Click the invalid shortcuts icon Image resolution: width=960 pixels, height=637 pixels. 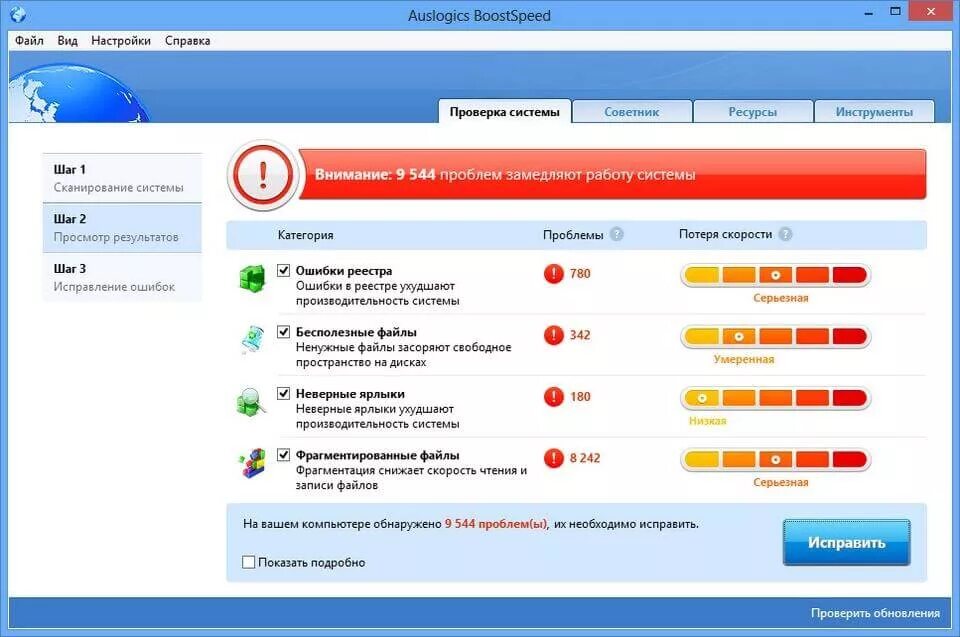click(x=251, y=402)
